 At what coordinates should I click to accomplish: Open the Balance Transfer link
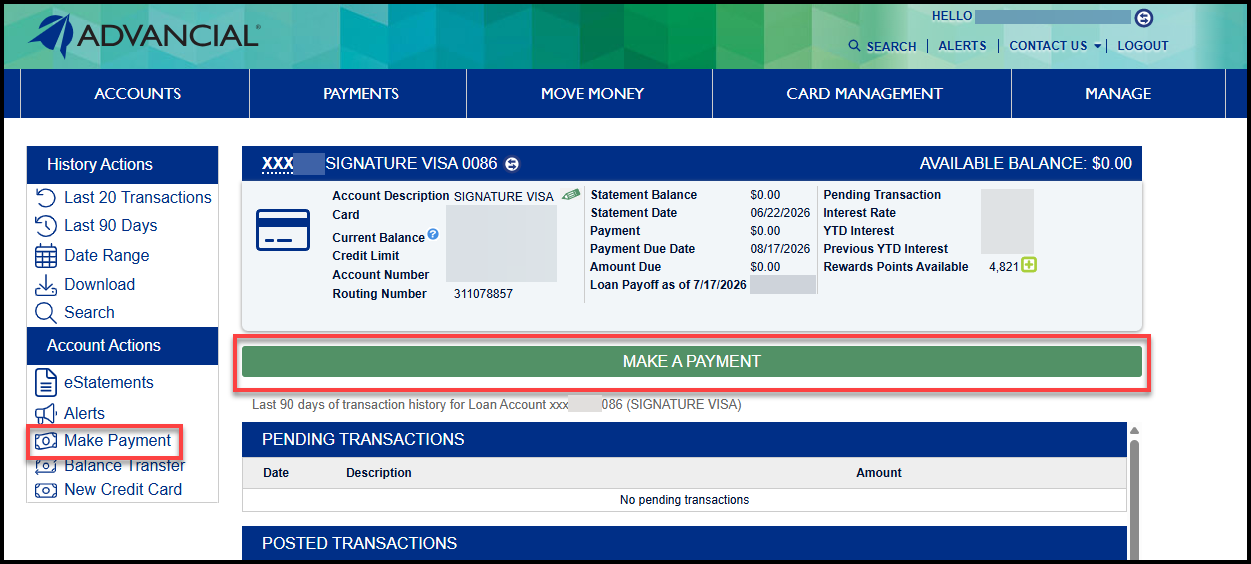click(125, 466)
